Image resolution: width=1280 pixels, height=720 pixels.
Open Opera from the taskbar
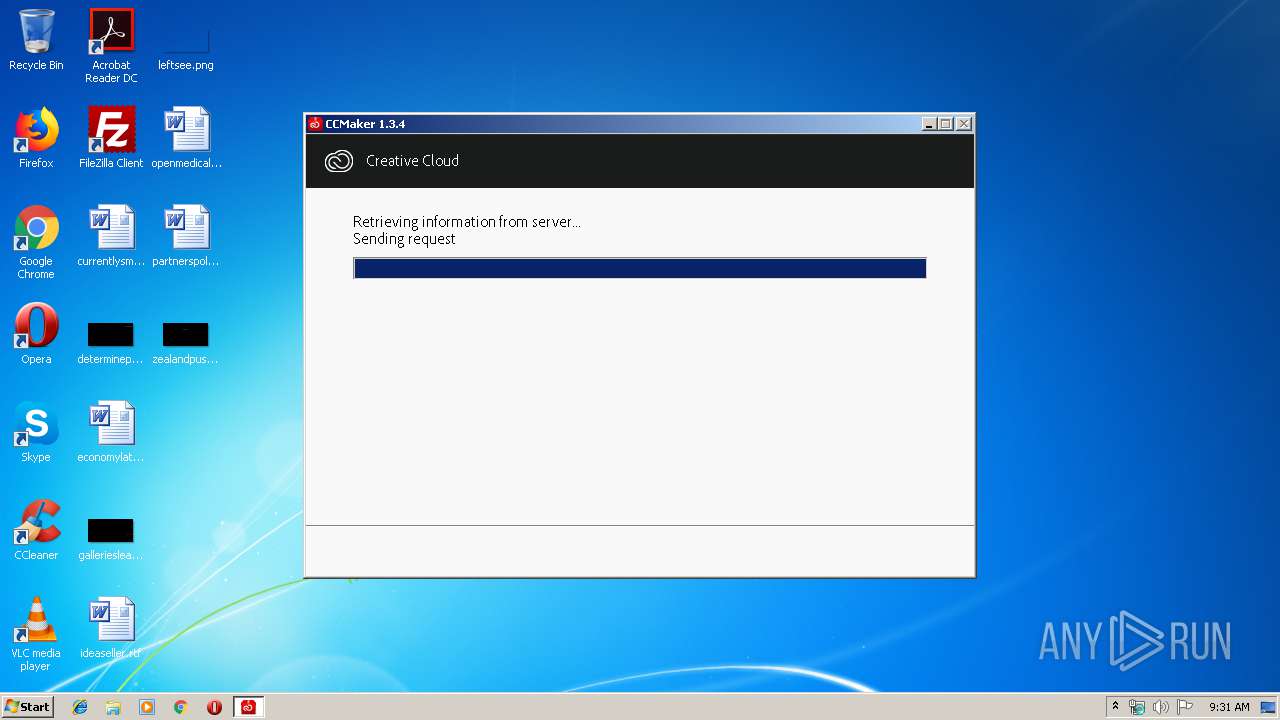pos(214,707)
